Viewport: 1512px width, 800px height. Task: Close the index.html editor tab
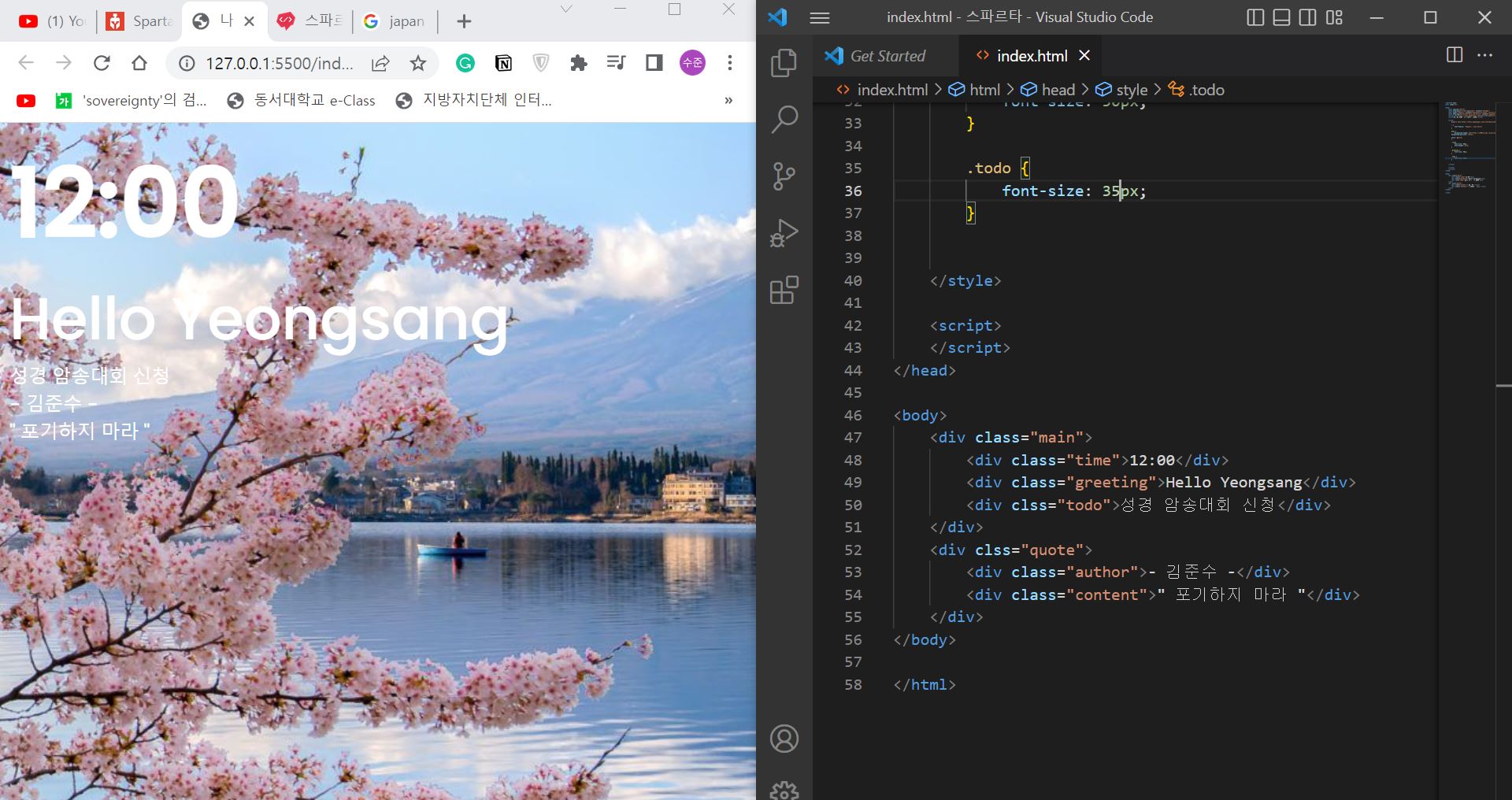click(x=1084, y=55)
